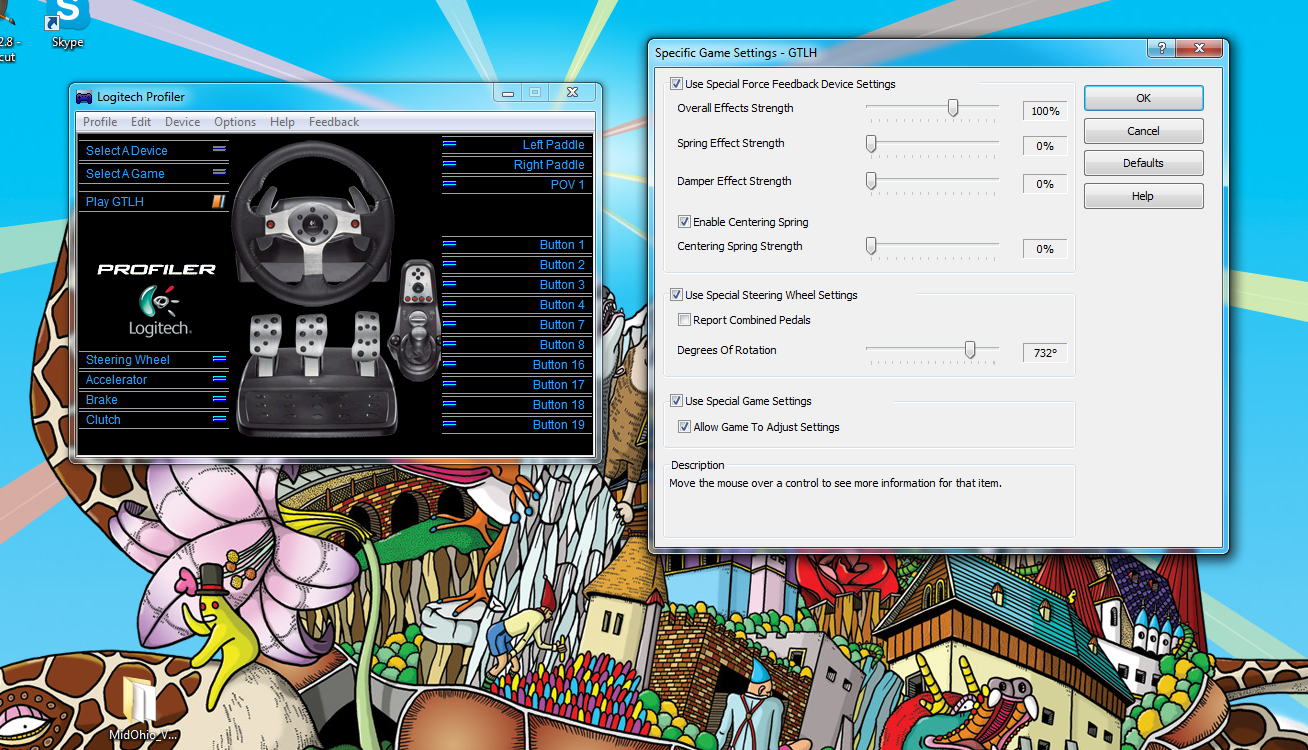Open the Select A Game dropdown
The width and height of the screenshot is (1308, 750).
tap(154, 173)
